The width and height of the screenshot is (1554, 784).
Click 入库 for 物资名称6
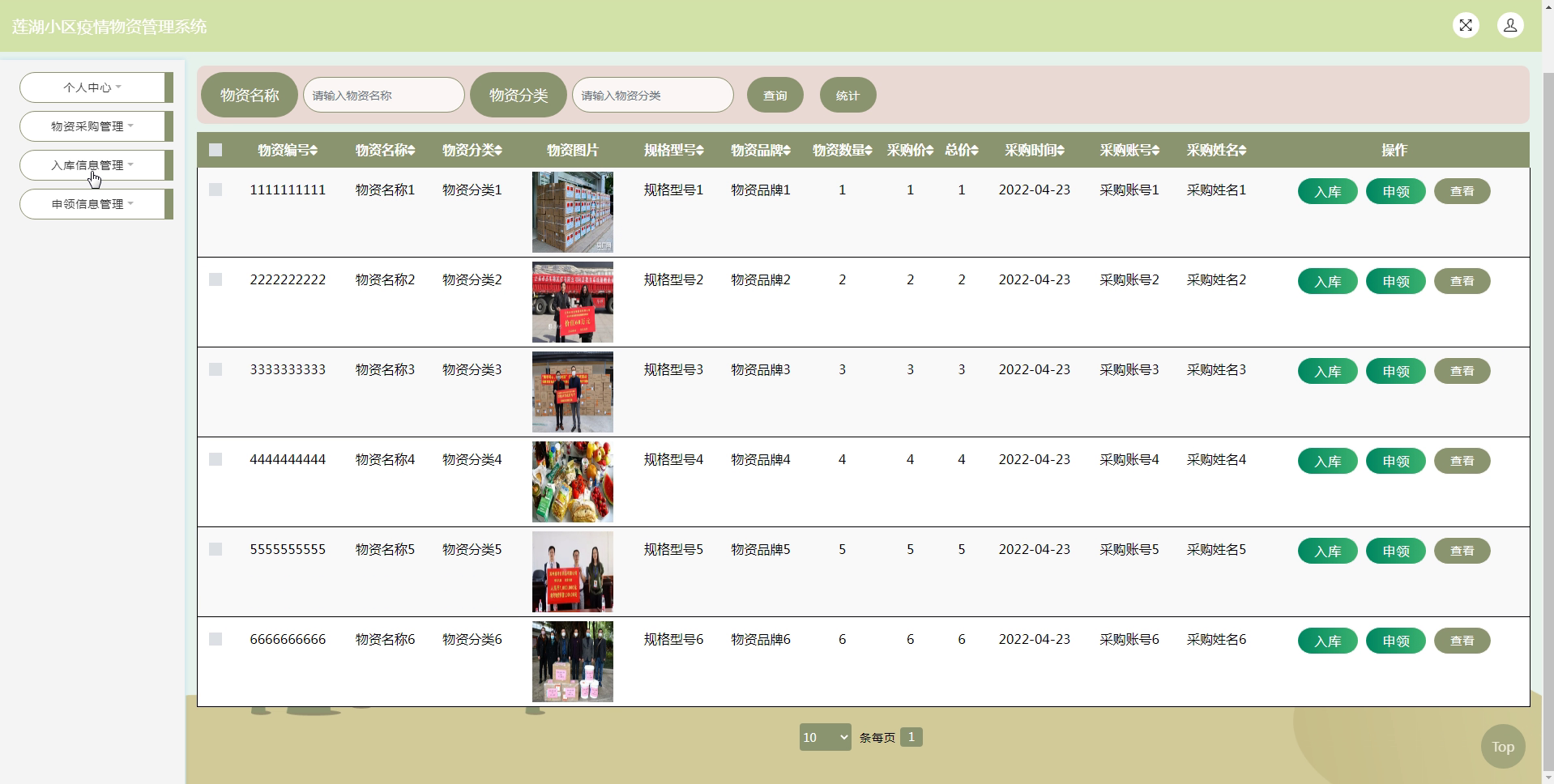(1327, 641)
